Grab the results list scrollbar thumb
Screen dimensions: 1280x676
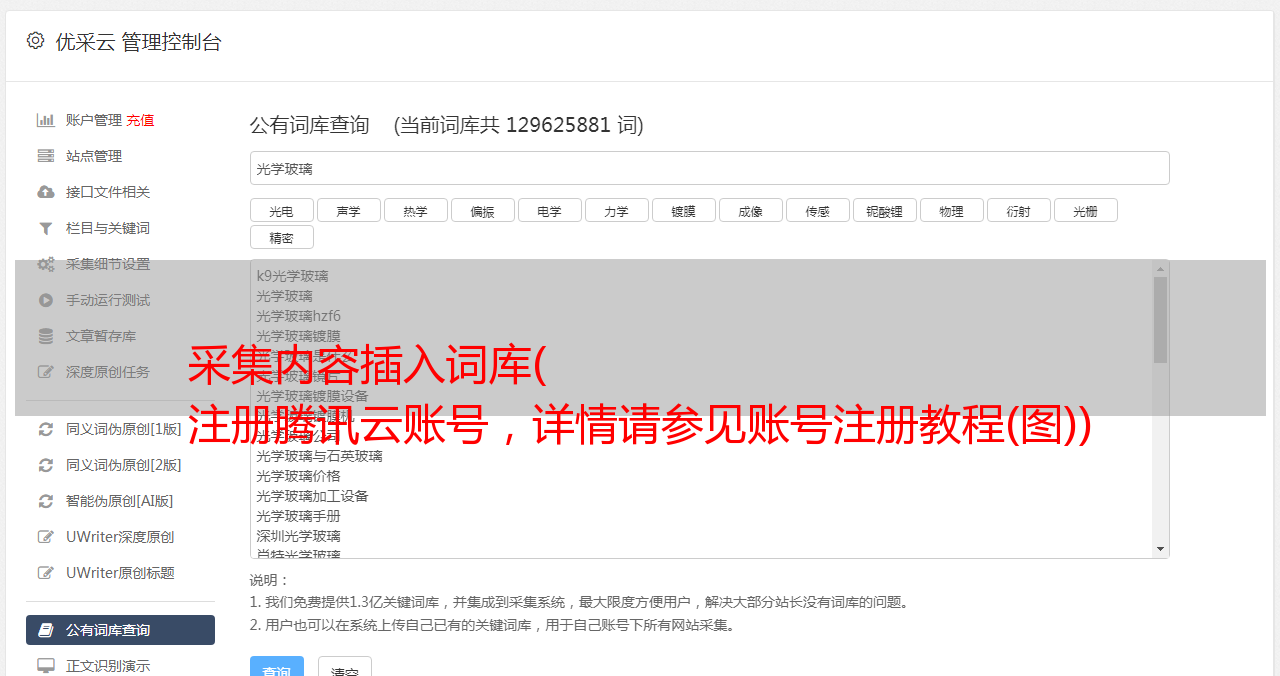tap(1160, 320)
